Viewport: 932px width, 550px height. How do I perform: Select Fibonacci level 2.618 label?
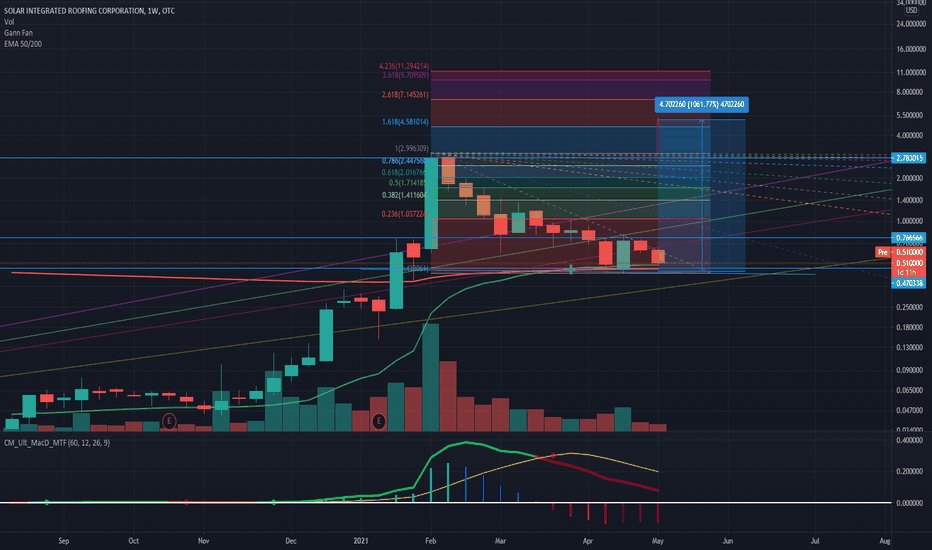point(405,95)
